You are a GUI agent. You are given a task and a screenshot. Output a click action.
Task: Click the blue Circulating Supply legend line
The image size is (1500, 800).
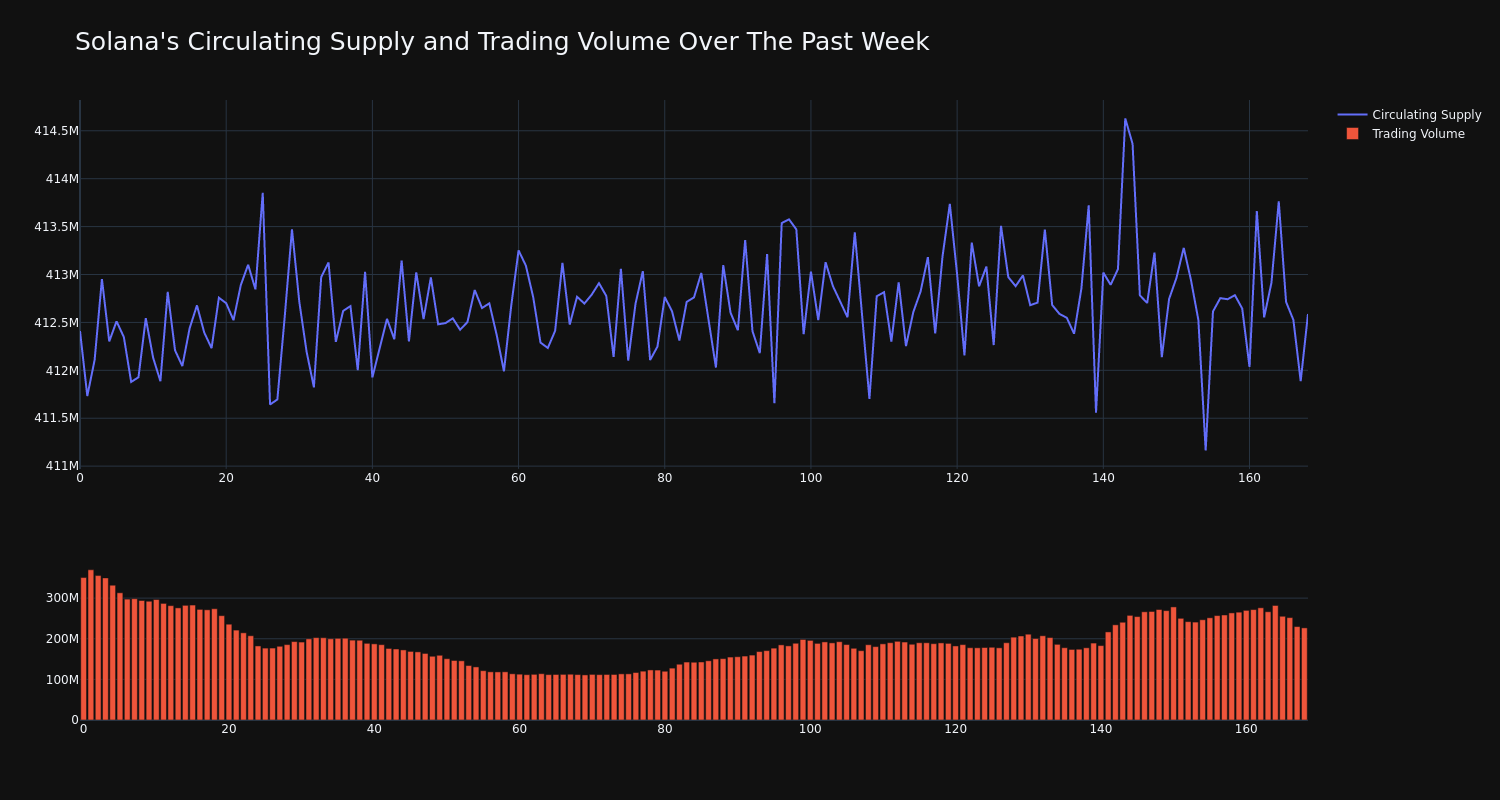(x=1352, y=115)
